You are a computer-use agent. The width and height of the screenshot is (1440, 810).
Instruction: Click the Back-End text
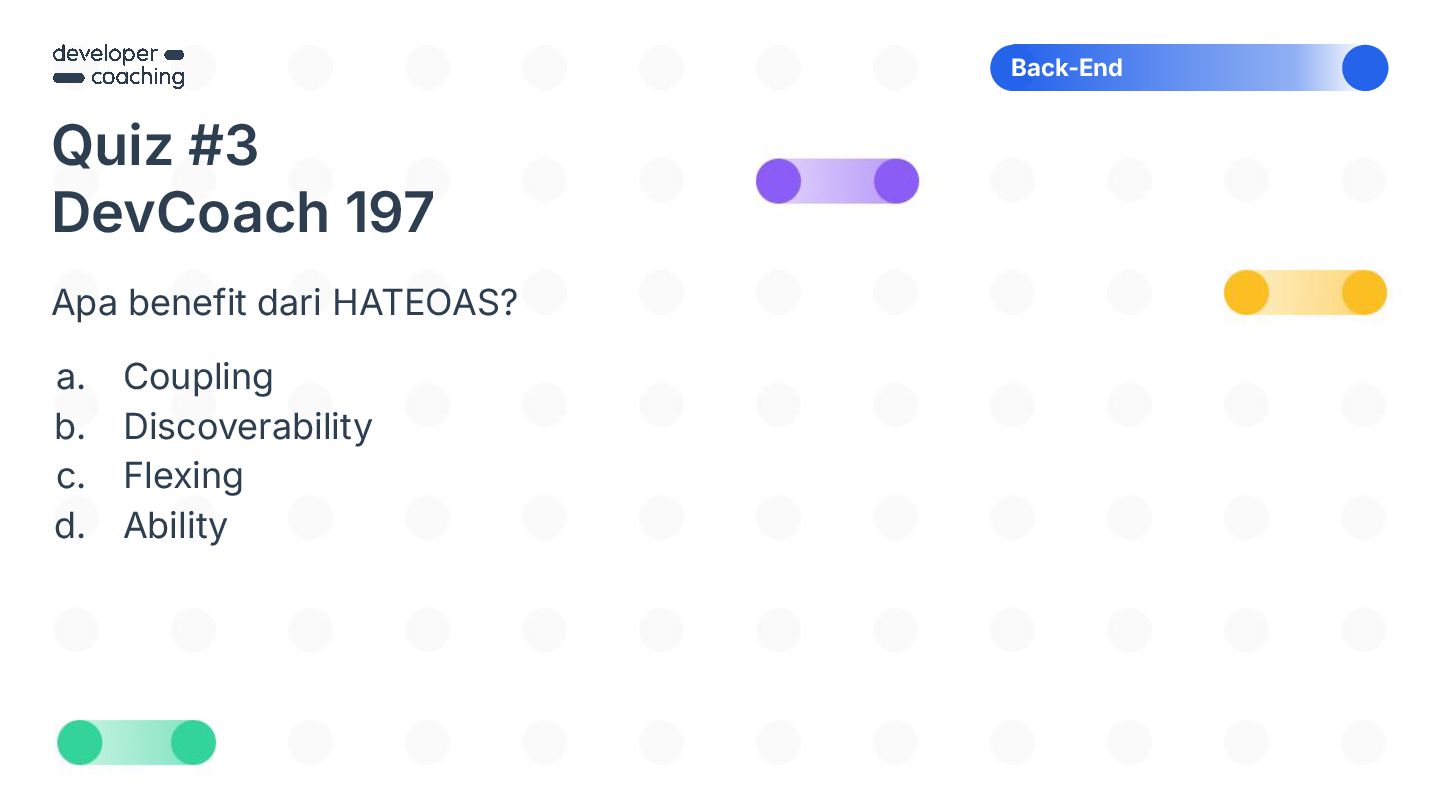point(1066,68)
